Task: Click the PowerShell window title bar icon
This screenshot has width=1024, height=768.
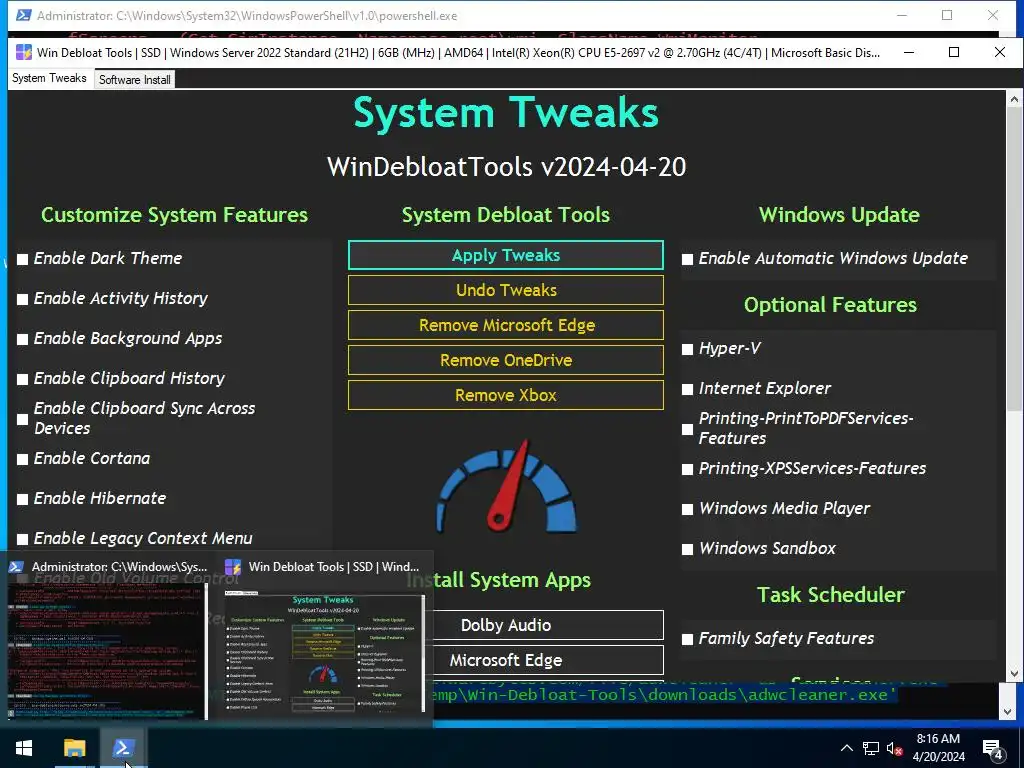Action: point(24,15)
